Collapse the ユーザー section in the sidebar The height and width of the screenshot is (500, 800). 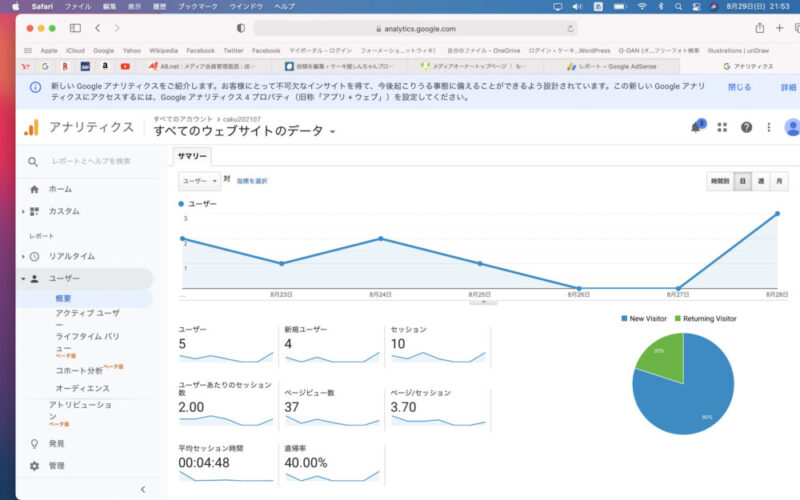click(23, 279)
